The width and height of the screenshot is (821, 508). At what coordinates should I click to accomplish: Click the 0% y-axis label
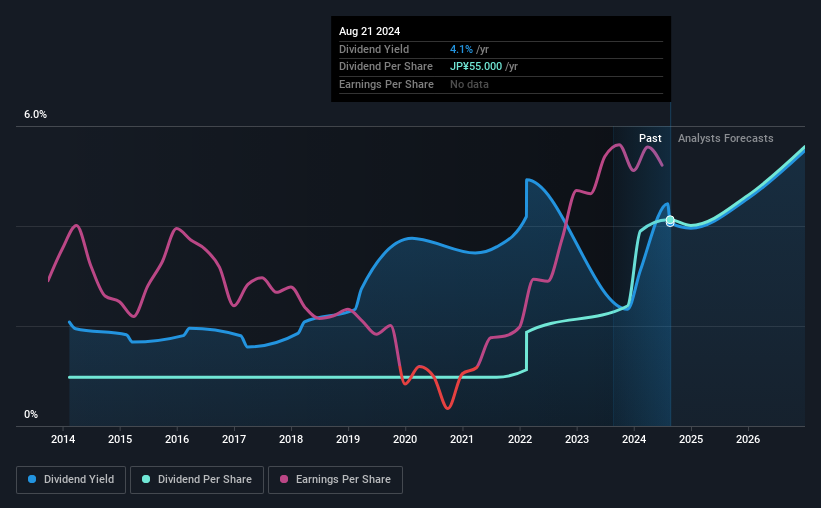pos(31,414)
